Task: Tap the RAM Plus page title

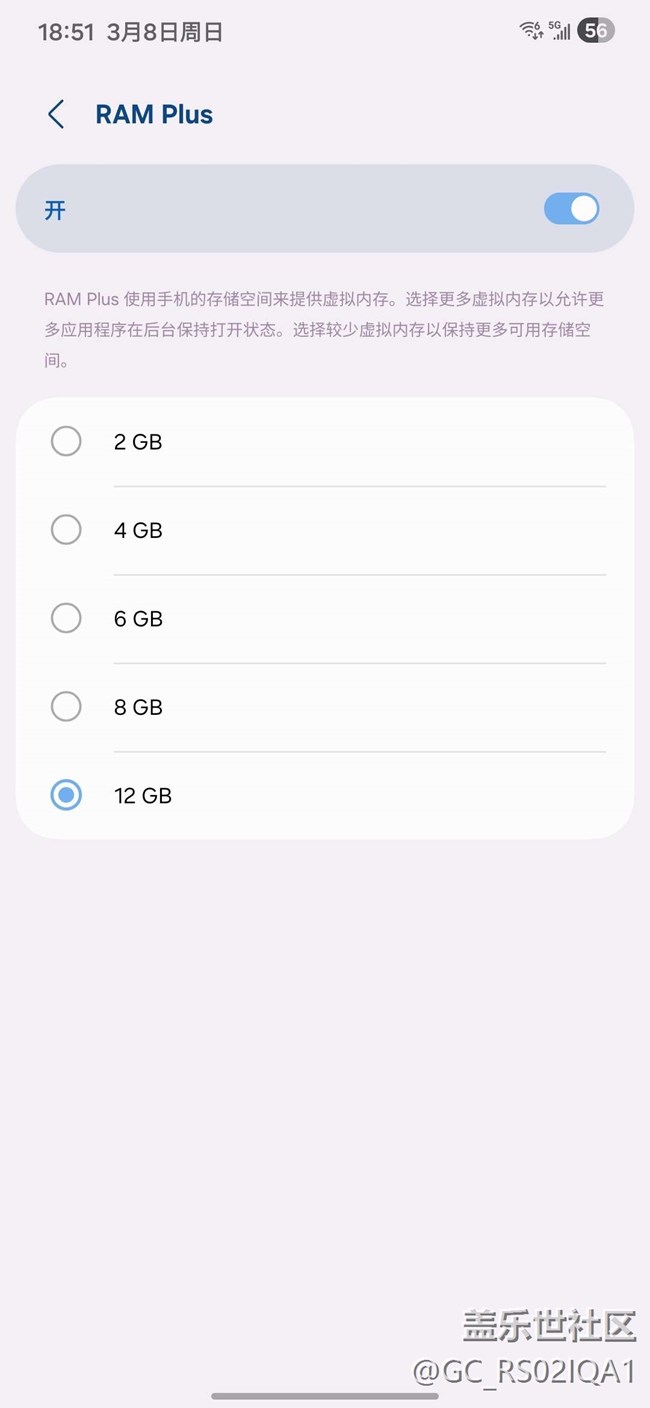Action: (154, 114)
